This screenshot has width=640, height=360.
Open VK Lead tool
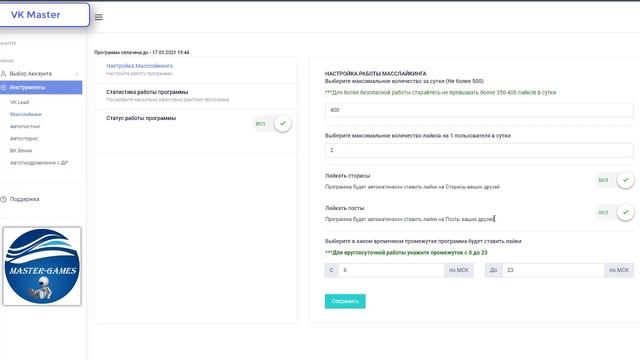click(19, 102)
